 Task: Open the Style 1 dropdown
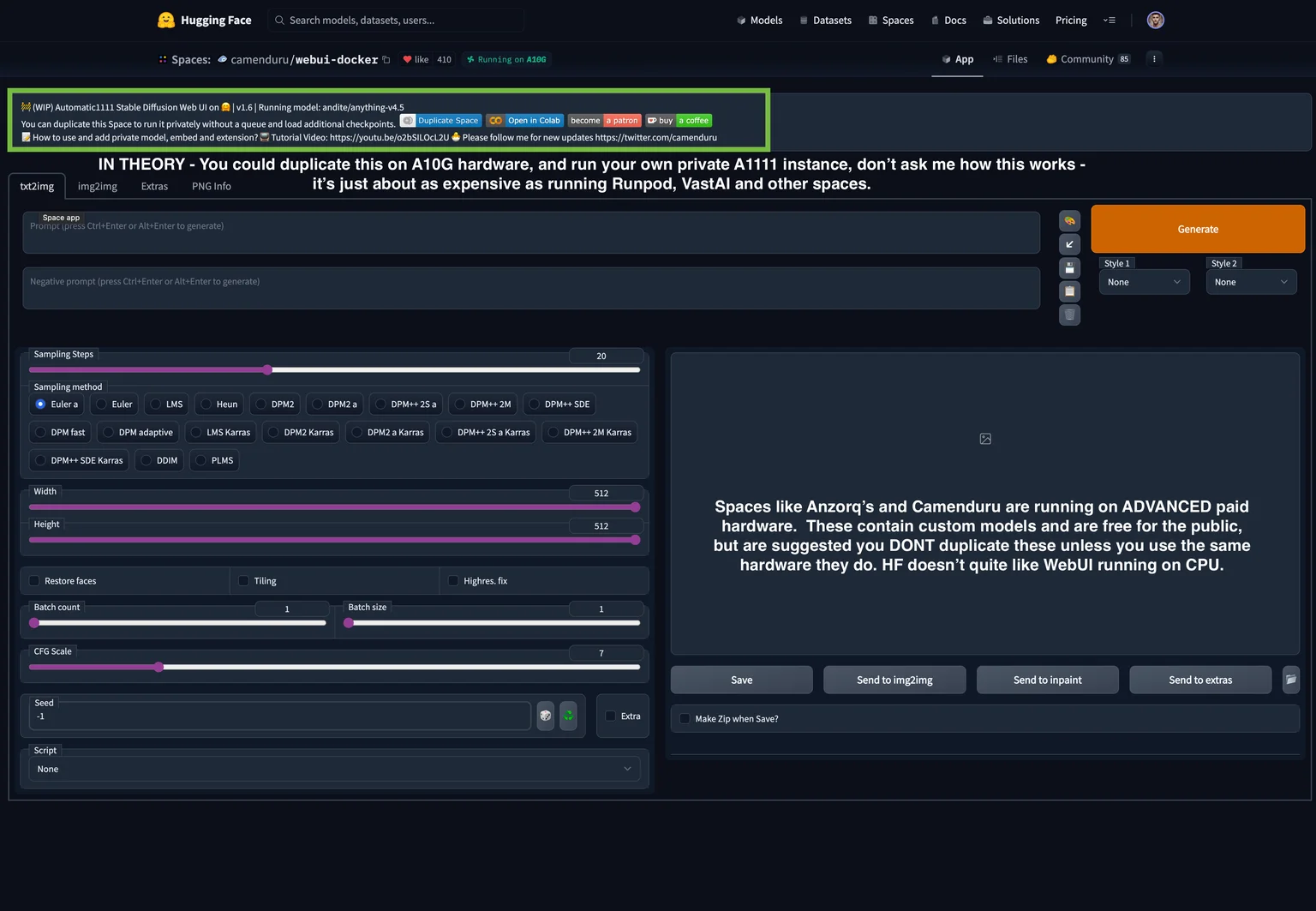[1144, 282]
